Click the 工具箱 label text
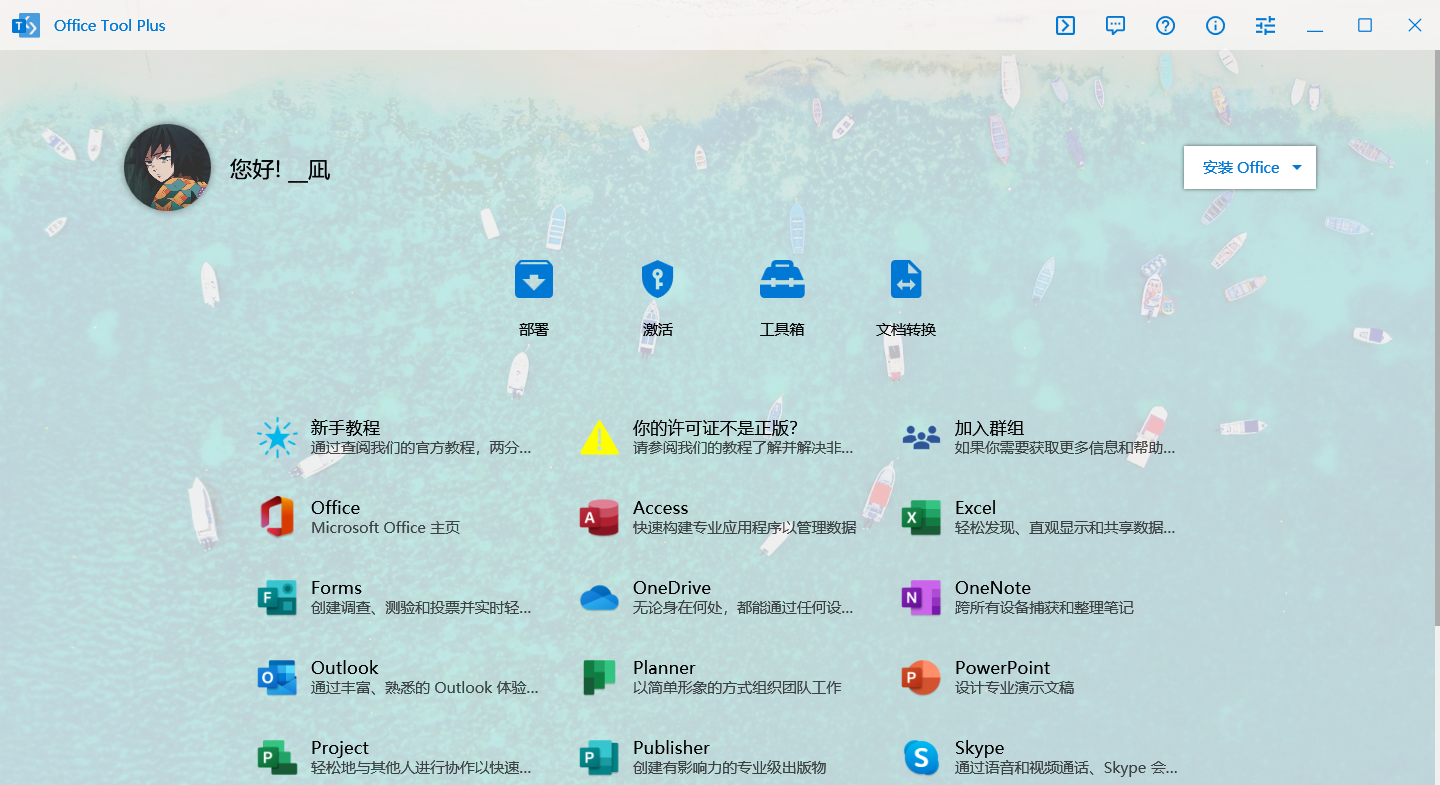Image resolution: width=1440 pixels, height=785 pixels. [x=782, y=329]
